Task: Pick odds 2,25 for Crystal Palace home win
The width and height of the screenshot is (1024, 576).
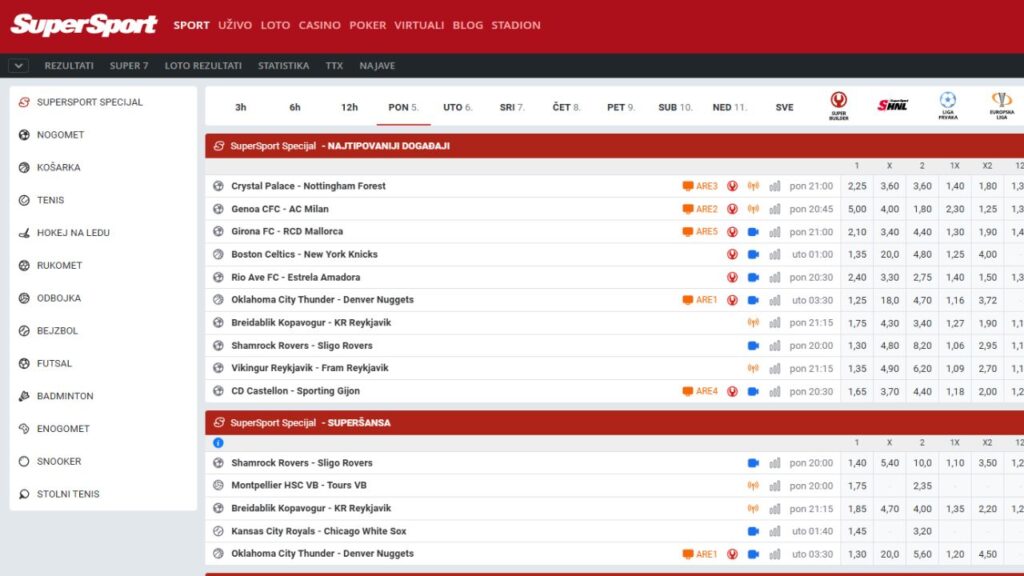Action: pos(857,186)
